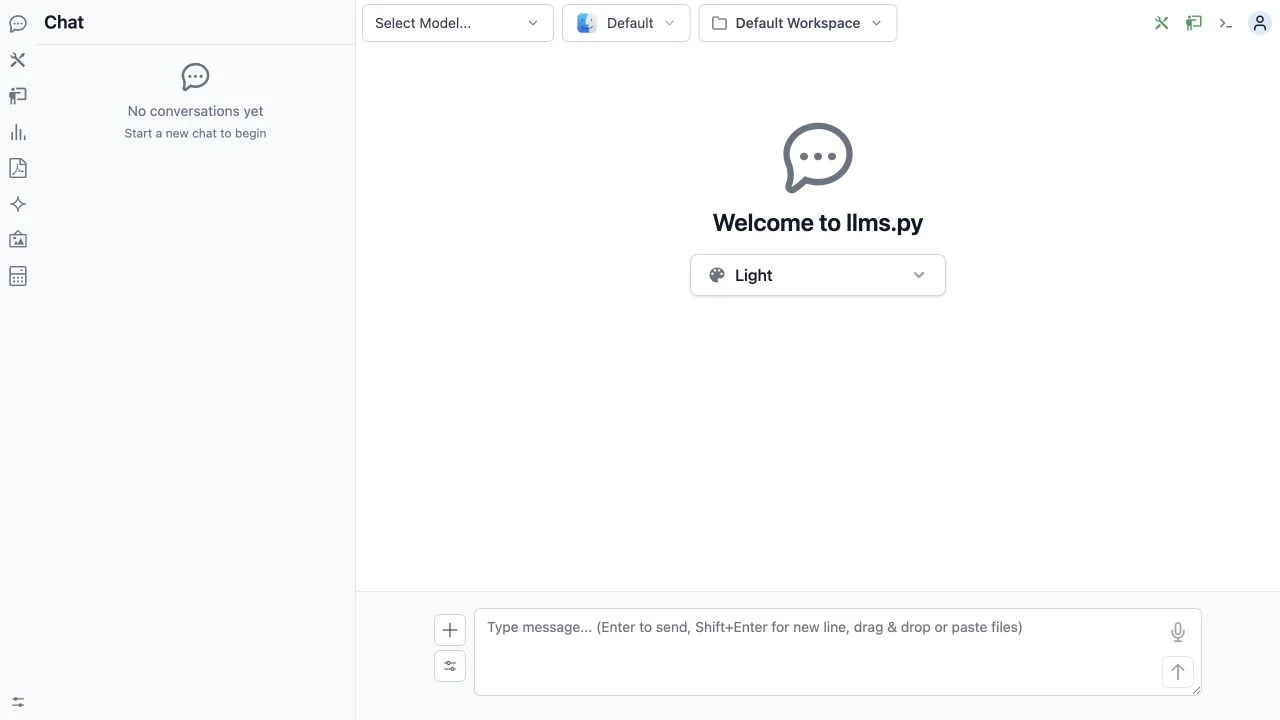Click the "Chat" panel title

click(64, 22)
